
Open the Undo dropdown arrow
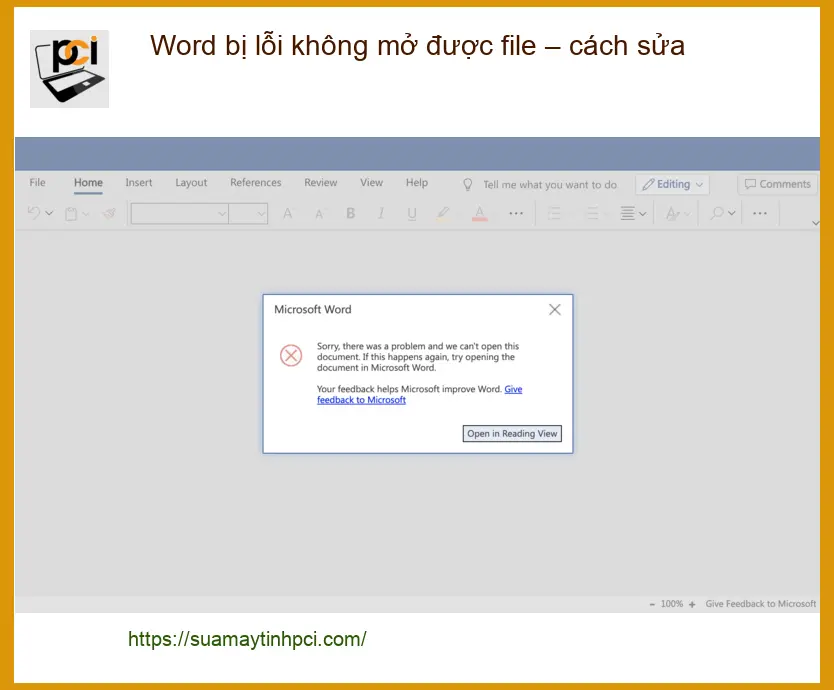point(49,213)
